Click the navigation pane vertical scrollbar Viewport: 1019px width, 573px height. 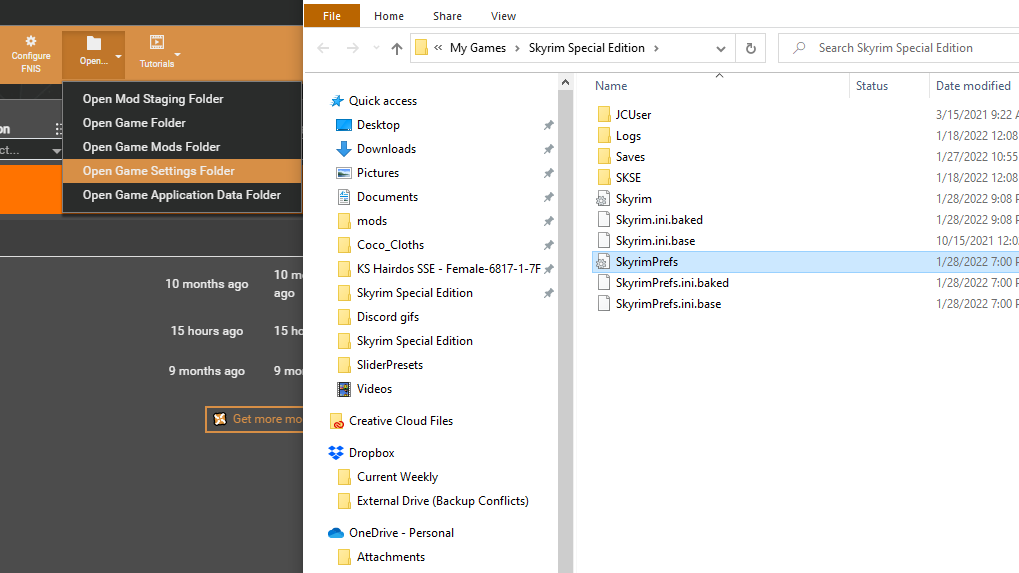click(565, 331)
